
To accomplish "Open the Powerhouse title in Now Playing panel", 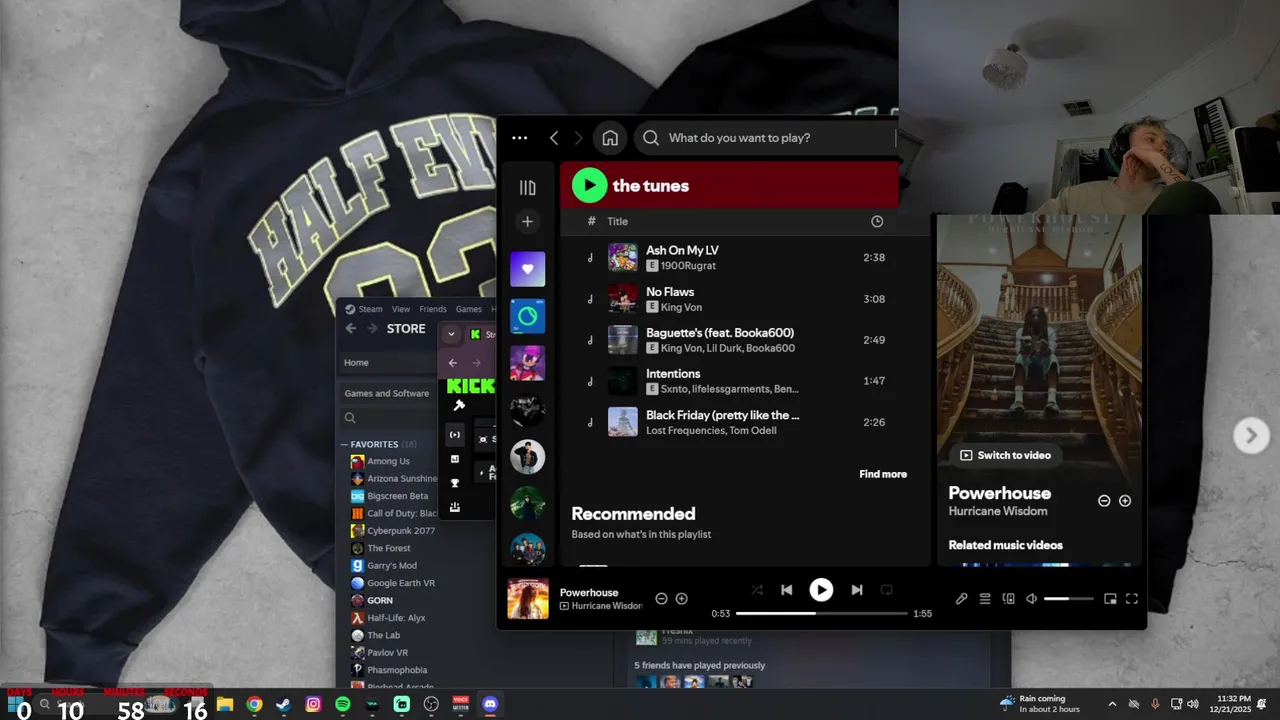I will click(x=999, y=493).
